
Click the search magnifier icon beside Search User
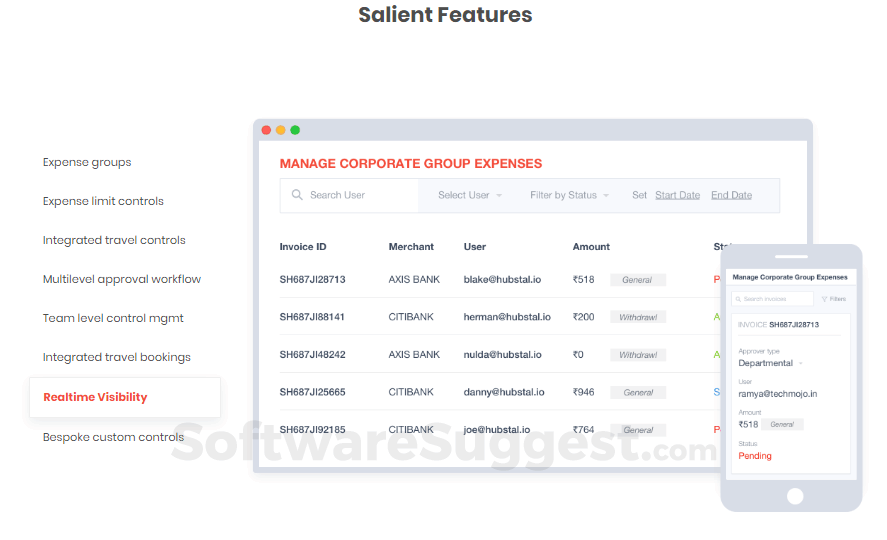click(x=297, y=195)
